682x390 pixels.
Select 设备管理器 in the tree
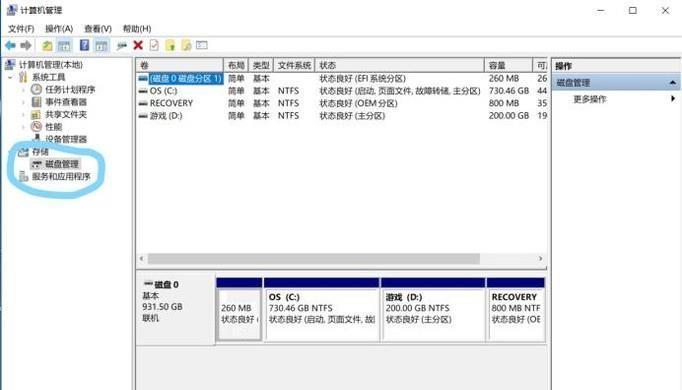66,139
